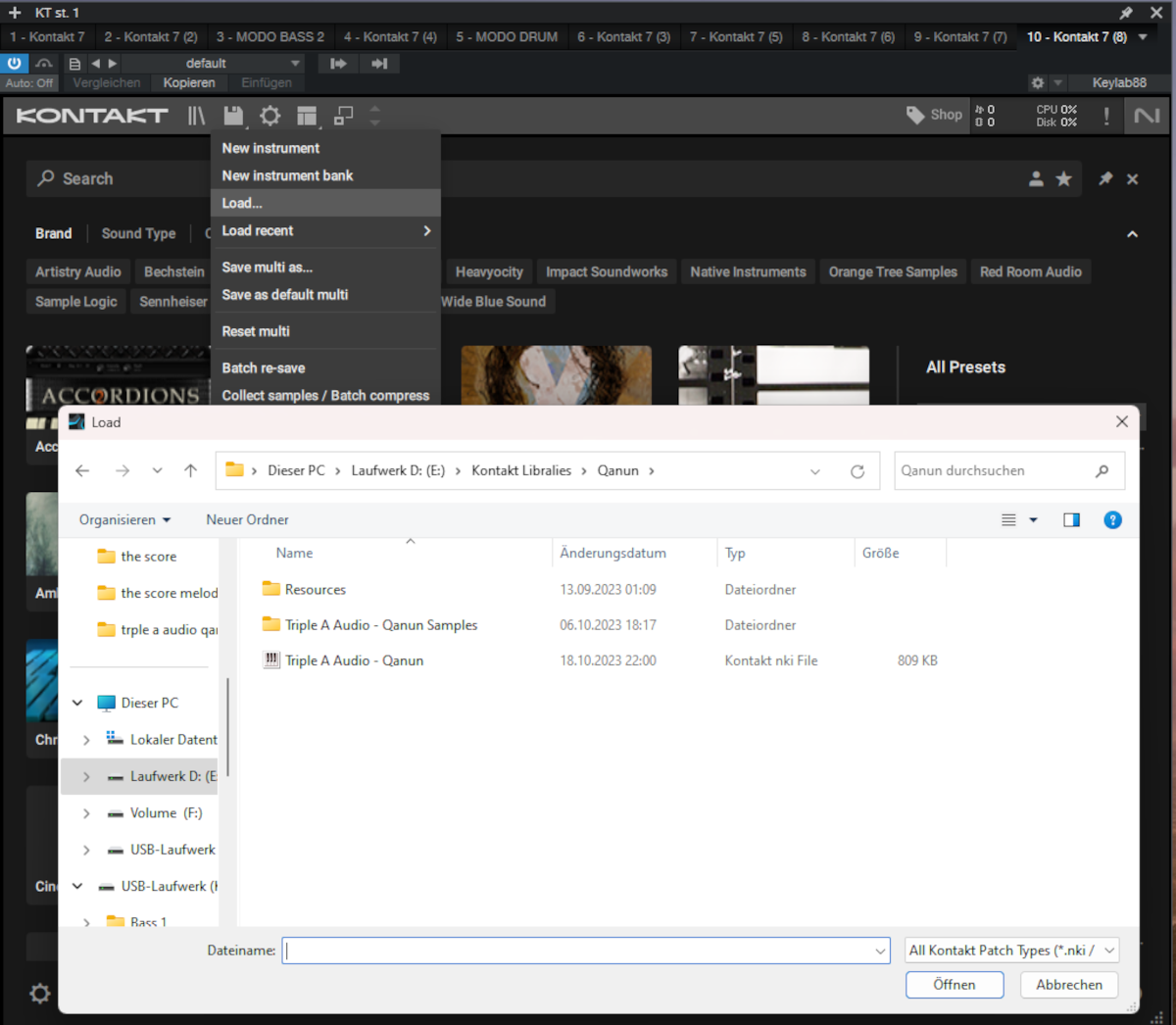Open the All Kontakt Patch Types filter
The image size is (1176, 1025).
1012,951
